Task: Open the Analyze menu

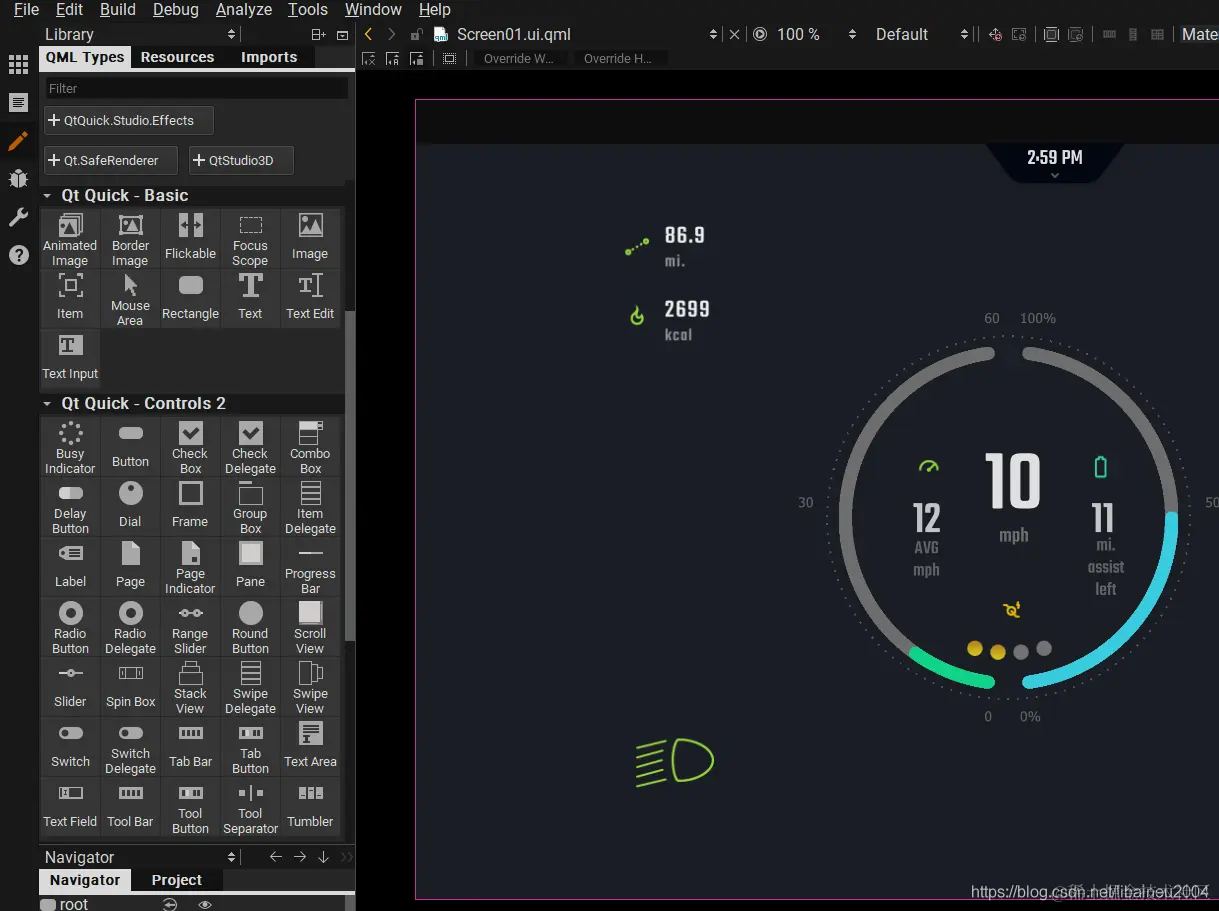Action: 244,9
